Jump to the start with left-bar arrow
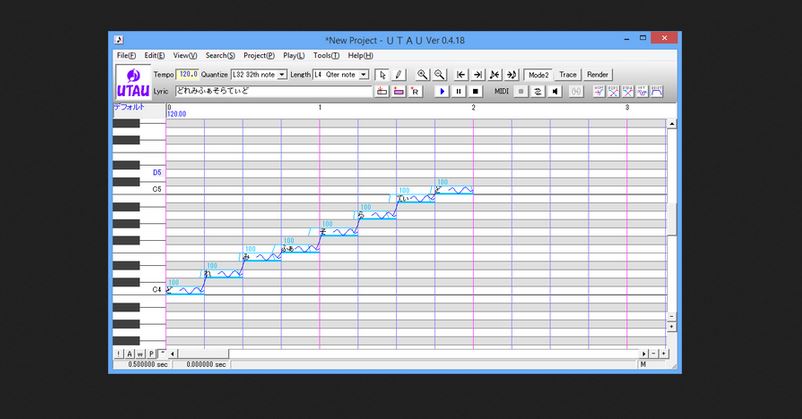The height and width of the screenshot is (419, 802). click(x=461, y=75)
